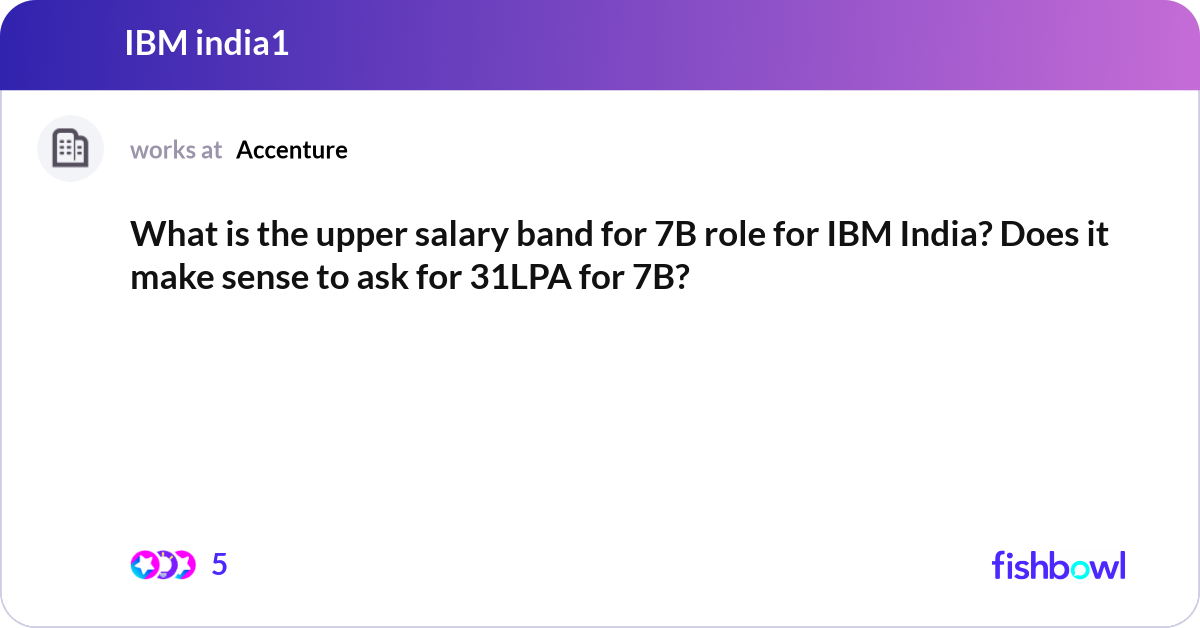
Task: Open the reaction count 5
Action: [x=220, y=565]
